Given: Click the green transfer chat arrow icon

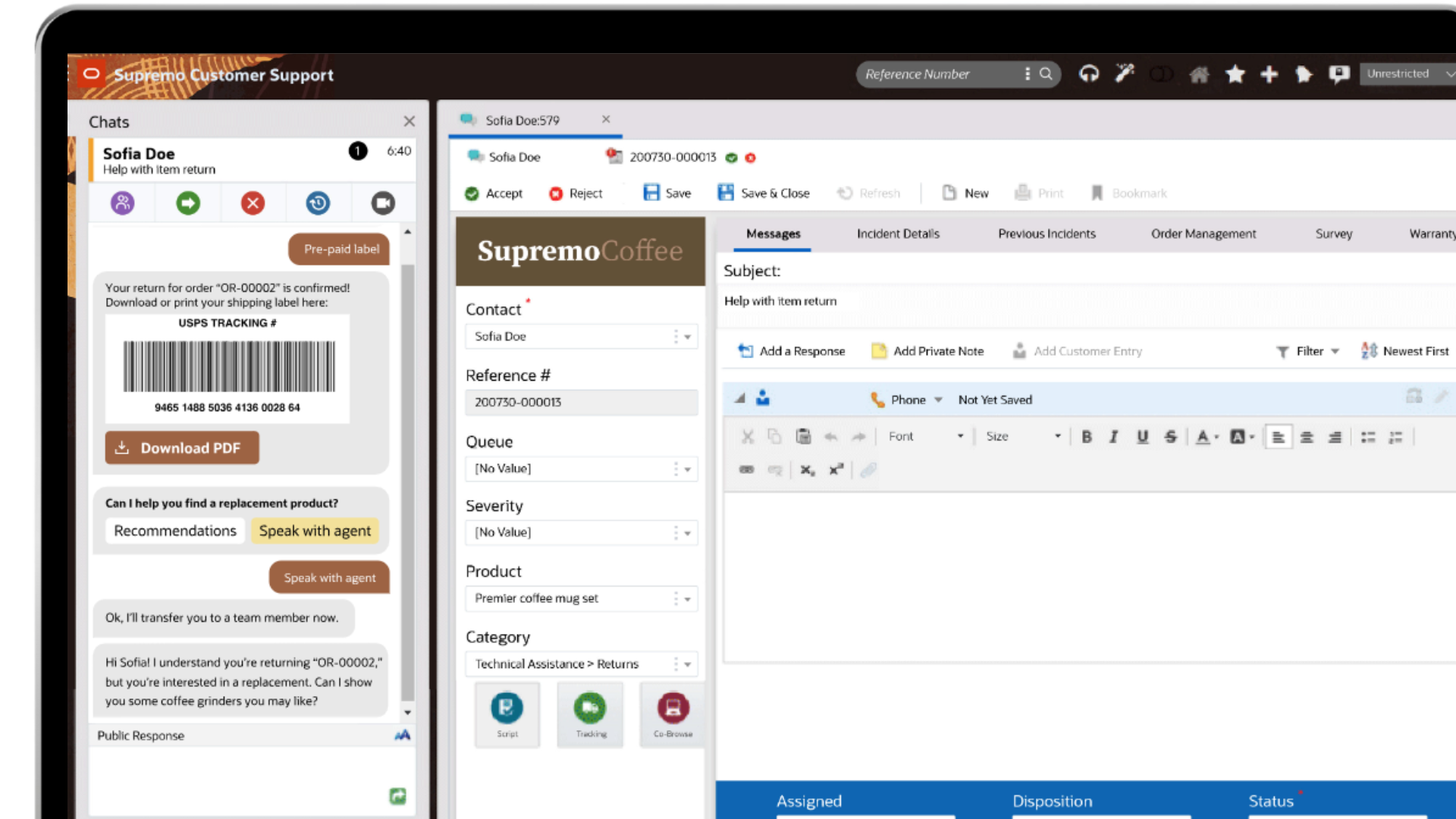Looking at the screenshot, I should pos(188,203).
